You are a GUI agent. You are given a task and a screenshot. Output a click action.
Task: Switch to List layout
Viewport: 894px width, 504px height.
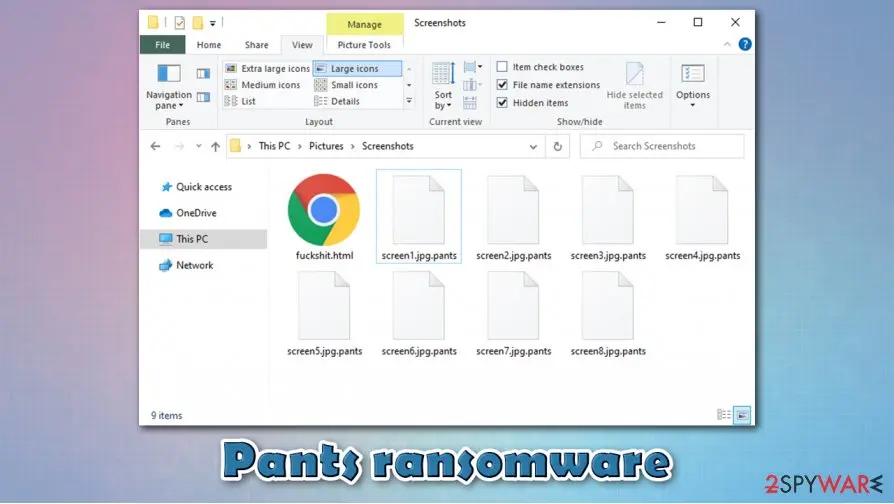[x=240, y=101]
